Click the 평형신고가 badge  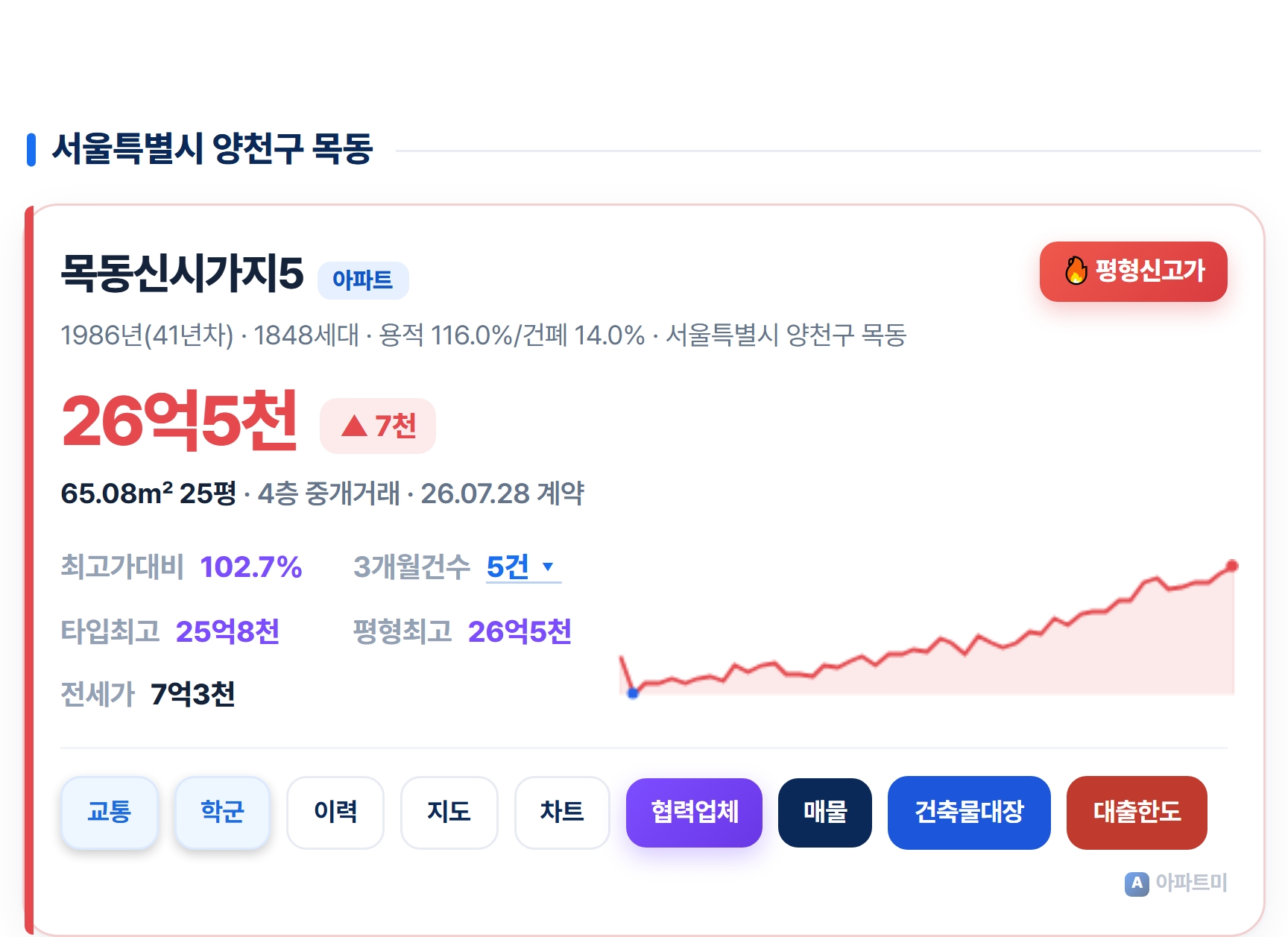point(1133,271)
